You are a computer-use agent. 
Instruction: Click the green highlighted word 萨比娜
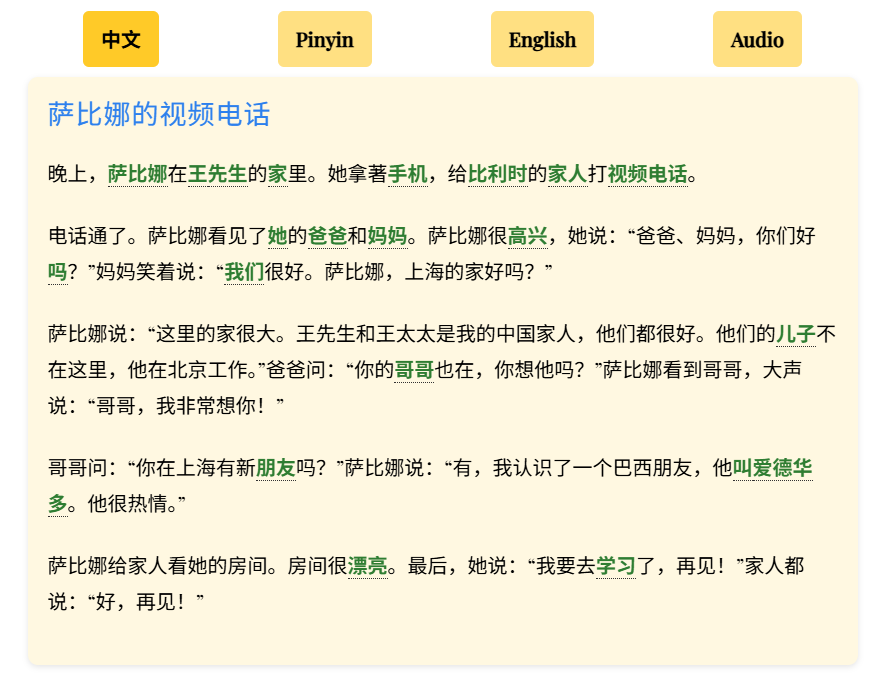click(137, 174)
